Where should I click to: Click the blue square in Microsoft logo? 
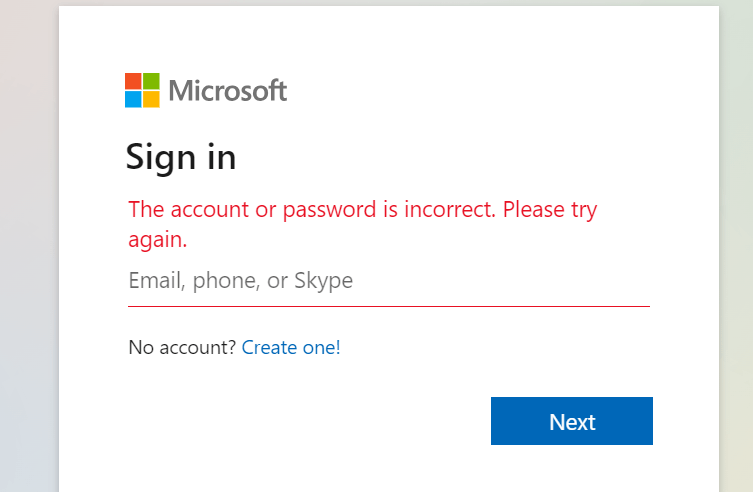[x=133, y=99]
